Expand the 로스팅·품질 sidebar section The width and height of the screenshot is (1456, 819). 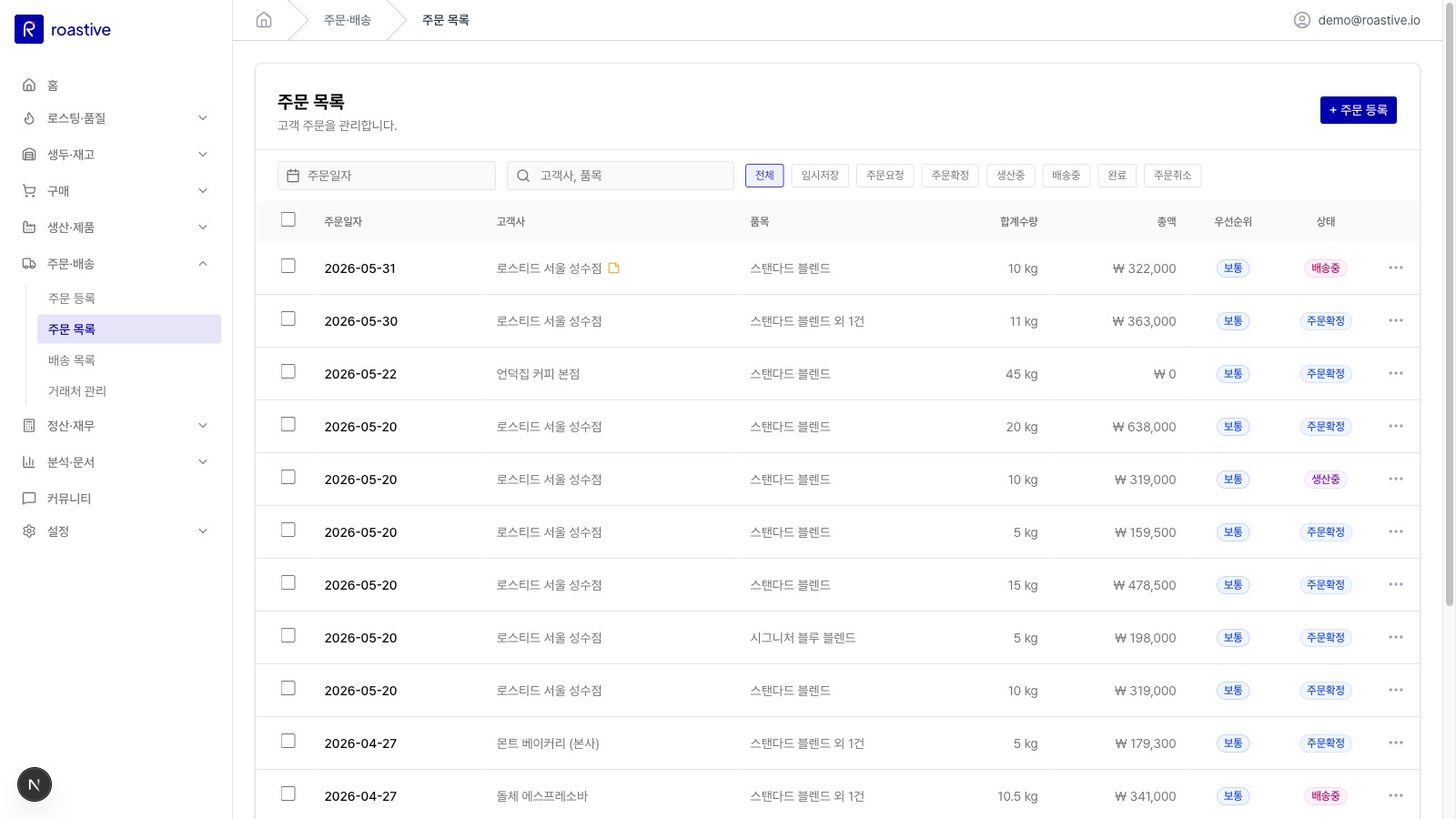click(116, 118)
